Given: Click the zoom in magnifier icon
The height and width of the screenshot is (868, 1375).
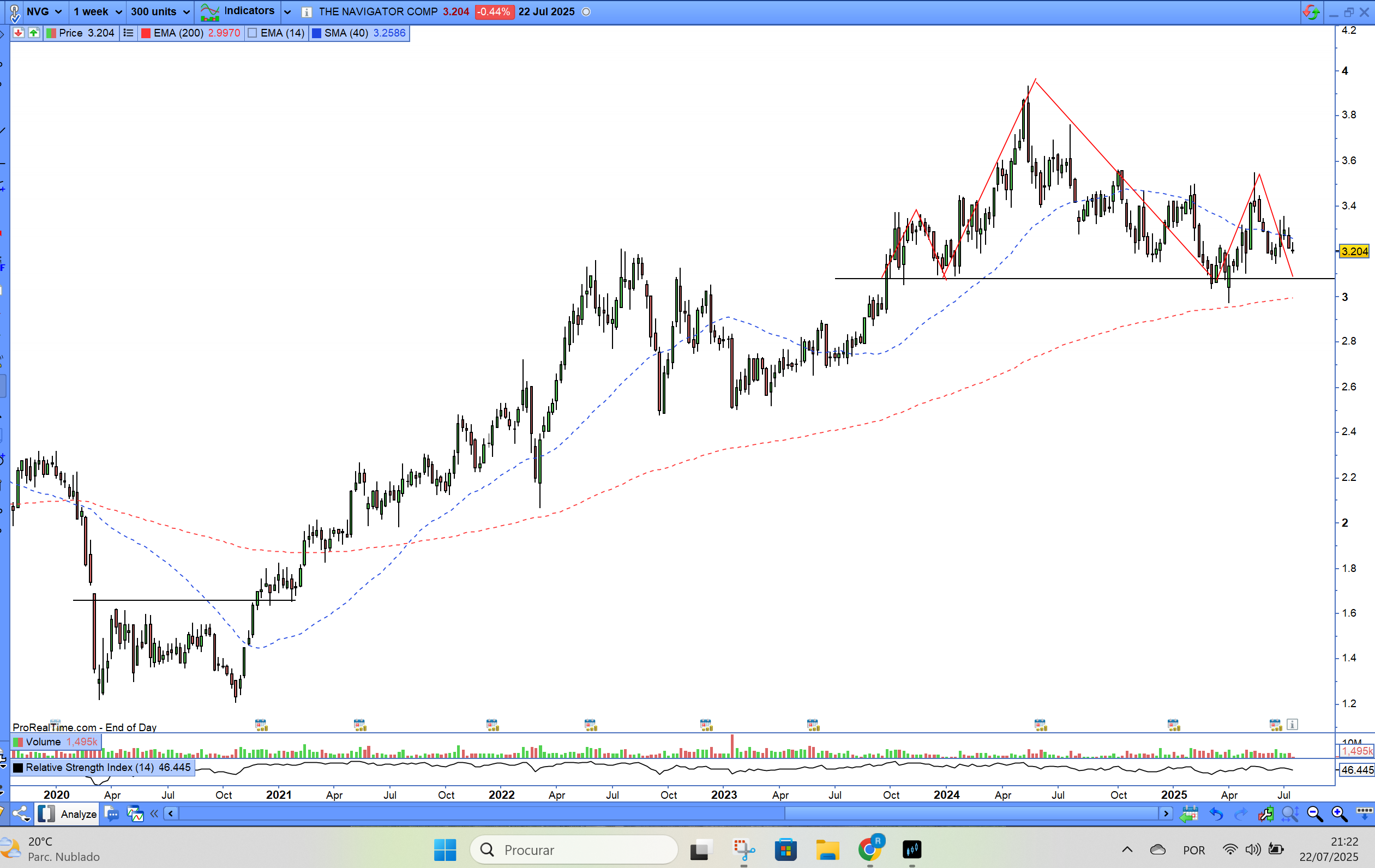Looking at the screenshot, I should [x=1339, y=814].
